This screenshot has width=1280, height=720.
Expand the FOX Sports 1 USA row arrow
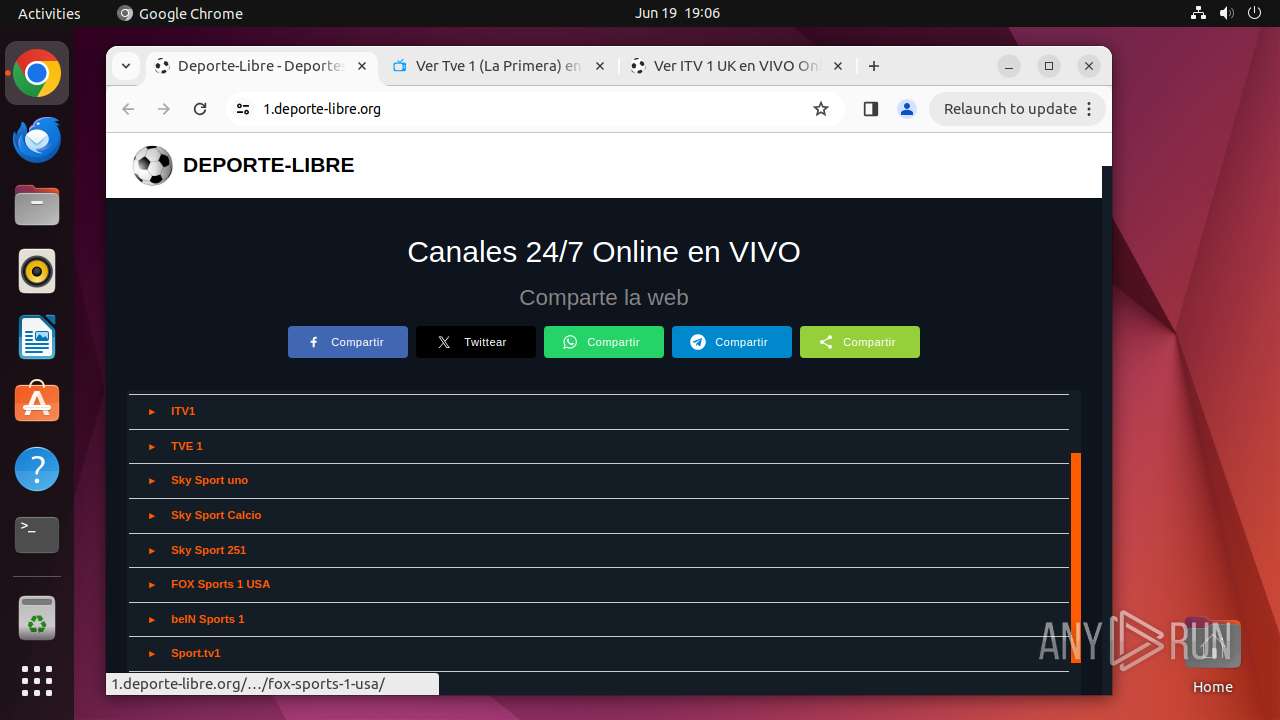(152, 585)
